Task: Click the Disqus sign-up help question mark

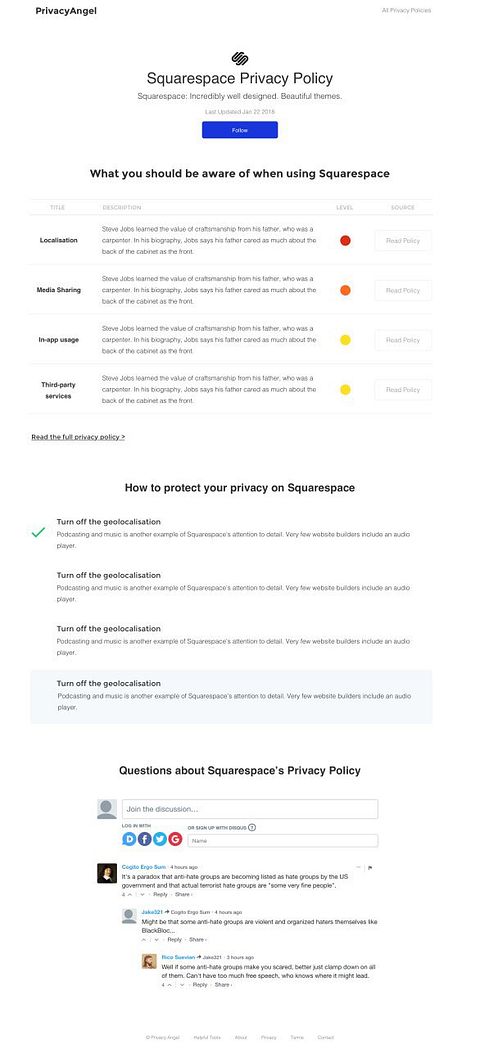Action: [252, 827]
